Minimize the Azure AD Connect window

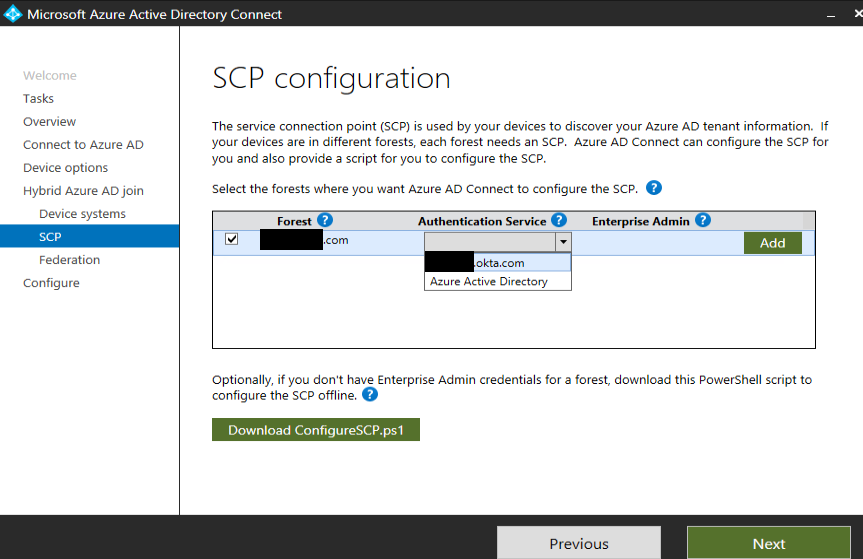point(831,15)
